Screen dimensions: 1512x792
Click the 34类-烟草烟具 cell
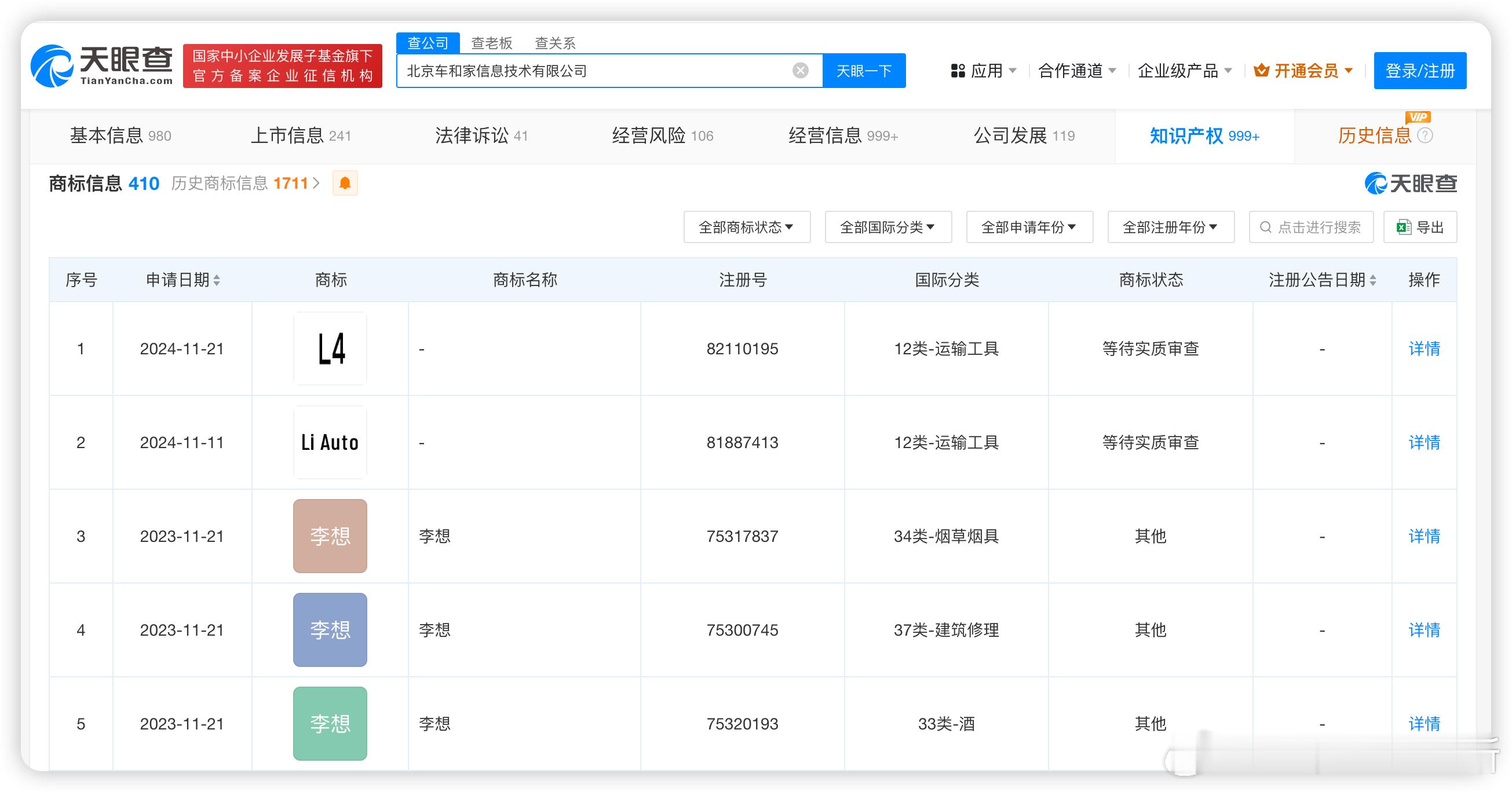pos(946,536)
